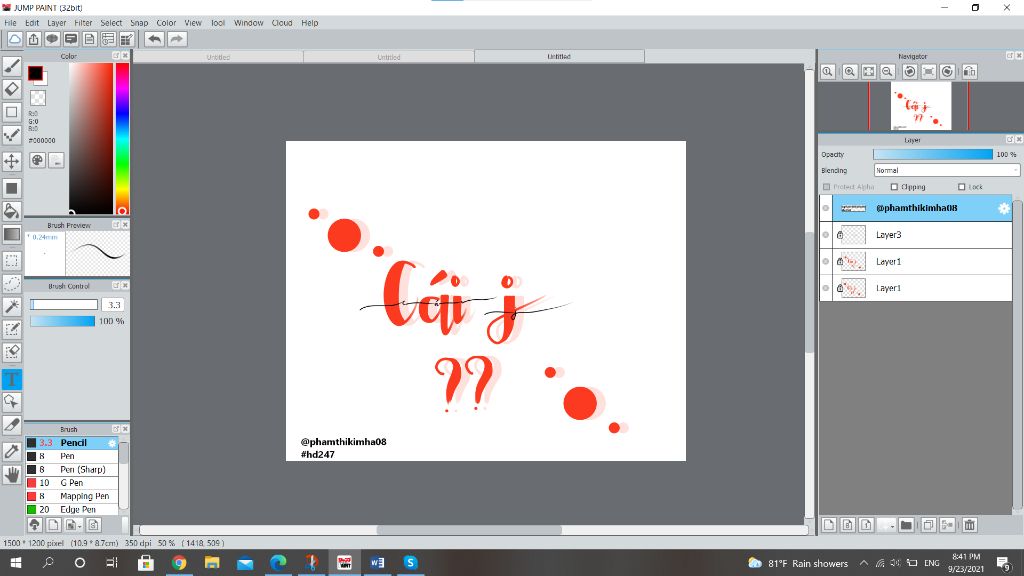Open the Snap menu
This screenshot has width=1024, height=576.
139,23
